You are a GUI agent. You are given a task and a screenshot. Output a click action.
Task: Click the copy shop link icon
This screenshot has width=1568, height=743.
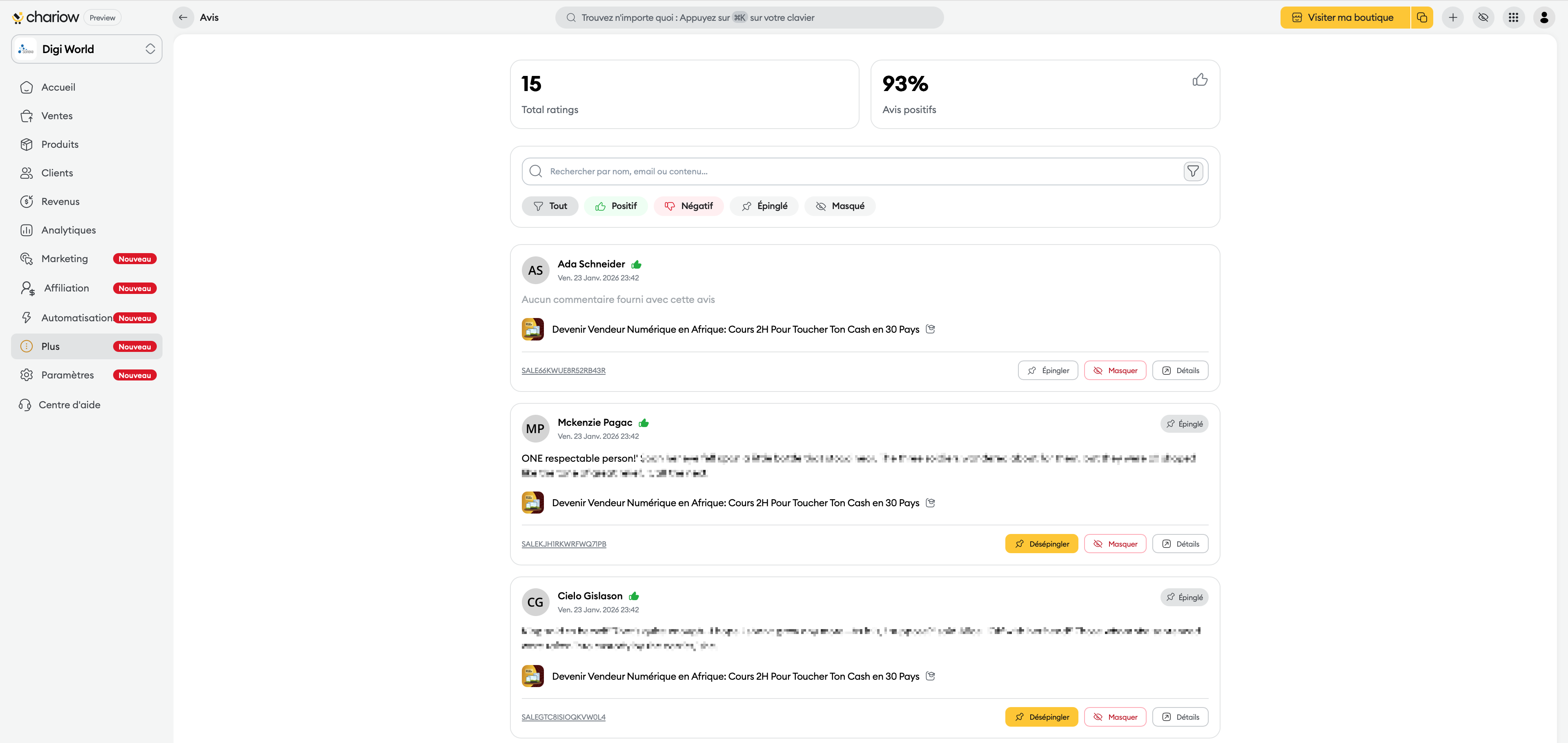pyautogui.click(x=1422, y=18)
